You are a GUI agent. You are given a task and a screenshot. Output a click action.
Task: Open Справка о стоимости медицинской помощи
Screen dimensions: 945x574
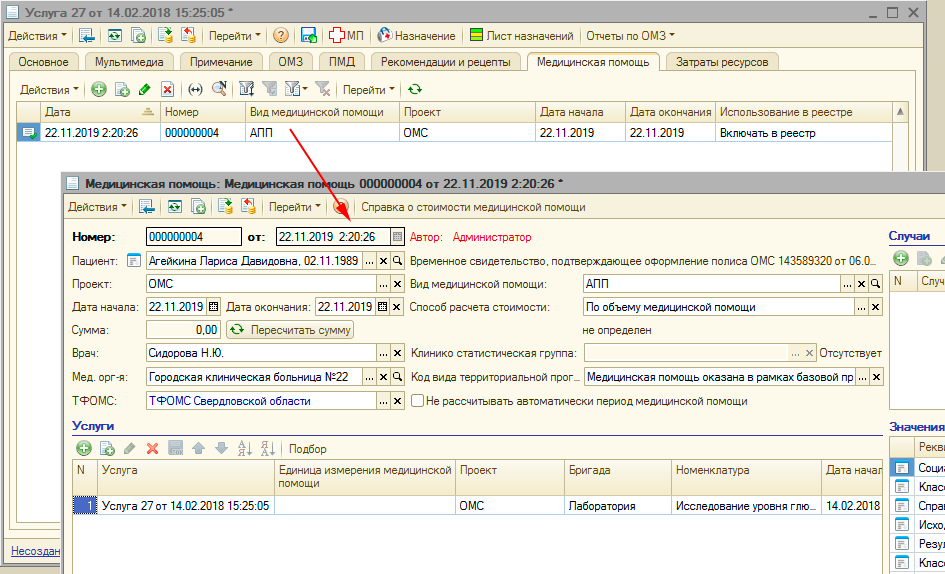473,207
